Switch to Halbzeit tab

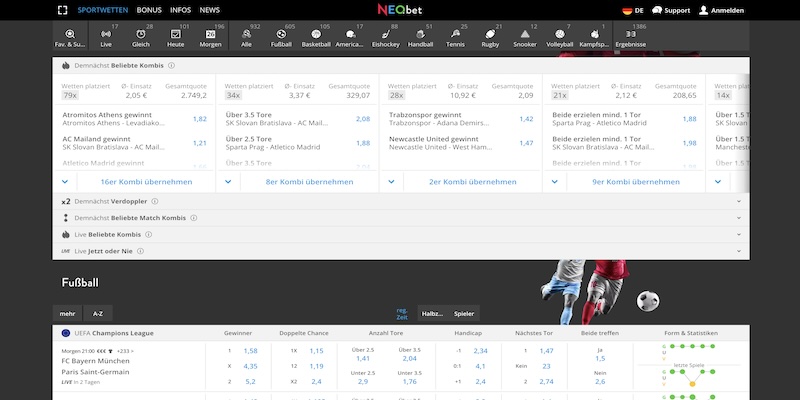pyautogui.click(x=432, y=314)
